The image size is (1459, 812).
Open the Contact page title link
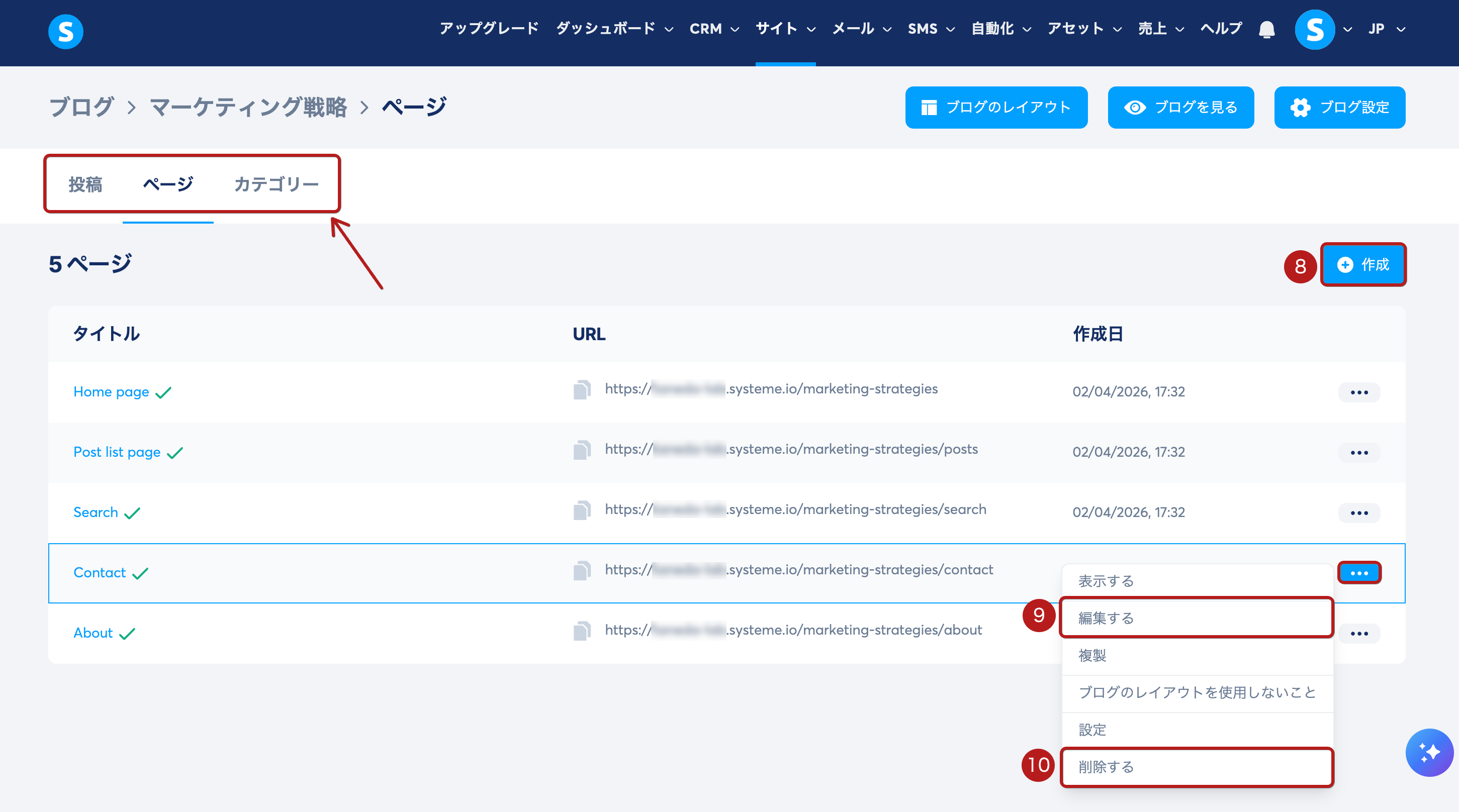coord(100,572)
